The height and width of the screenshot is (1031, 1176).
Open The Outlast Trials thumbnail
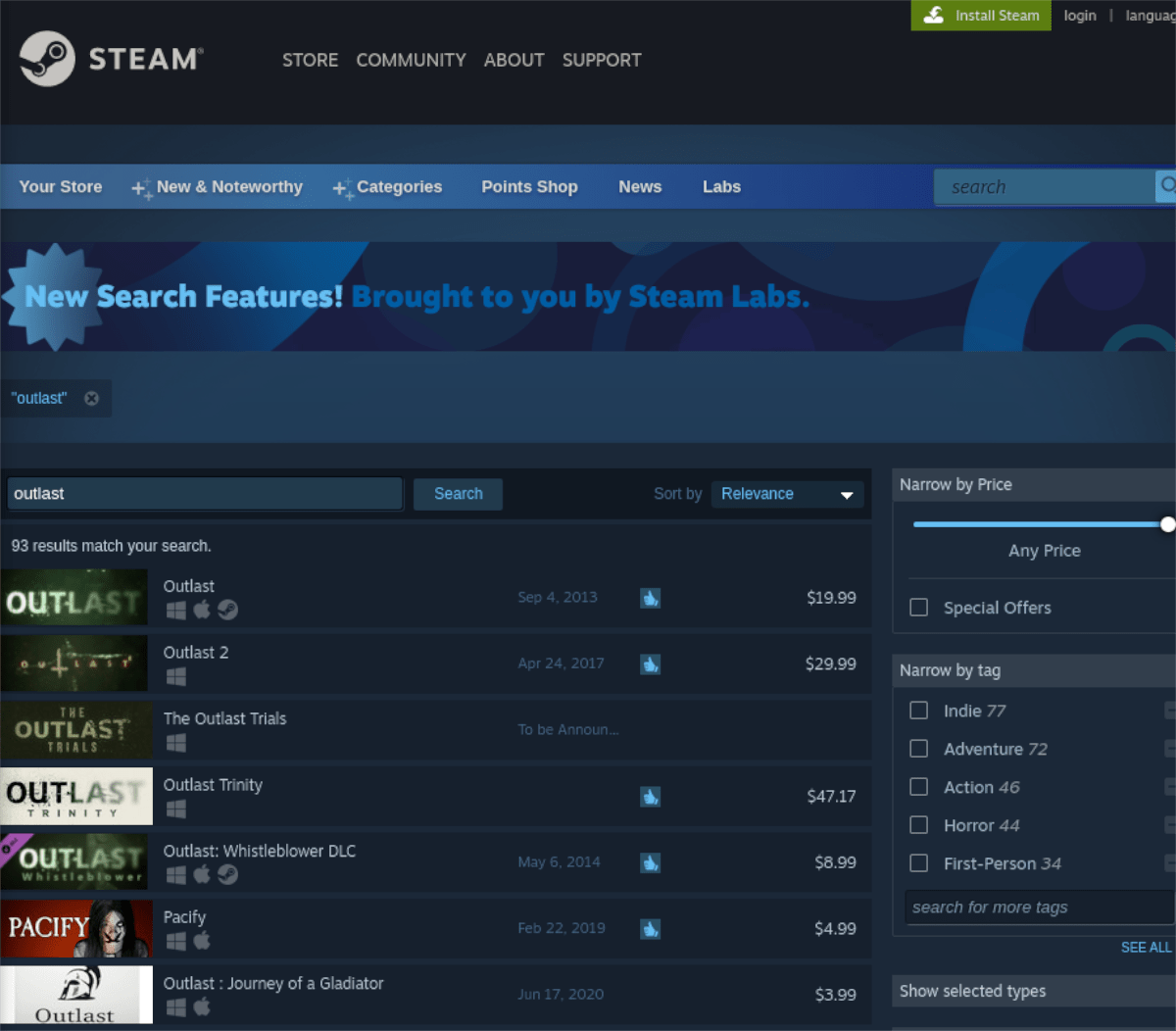76,730
